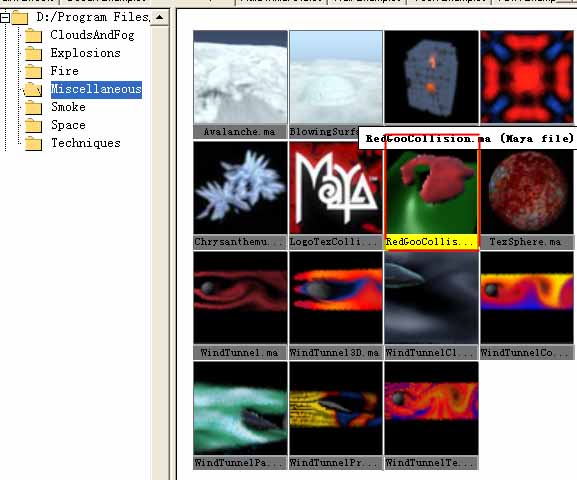
Task: Click the BlowingSurf file name label
Action: tap(324, 132)
